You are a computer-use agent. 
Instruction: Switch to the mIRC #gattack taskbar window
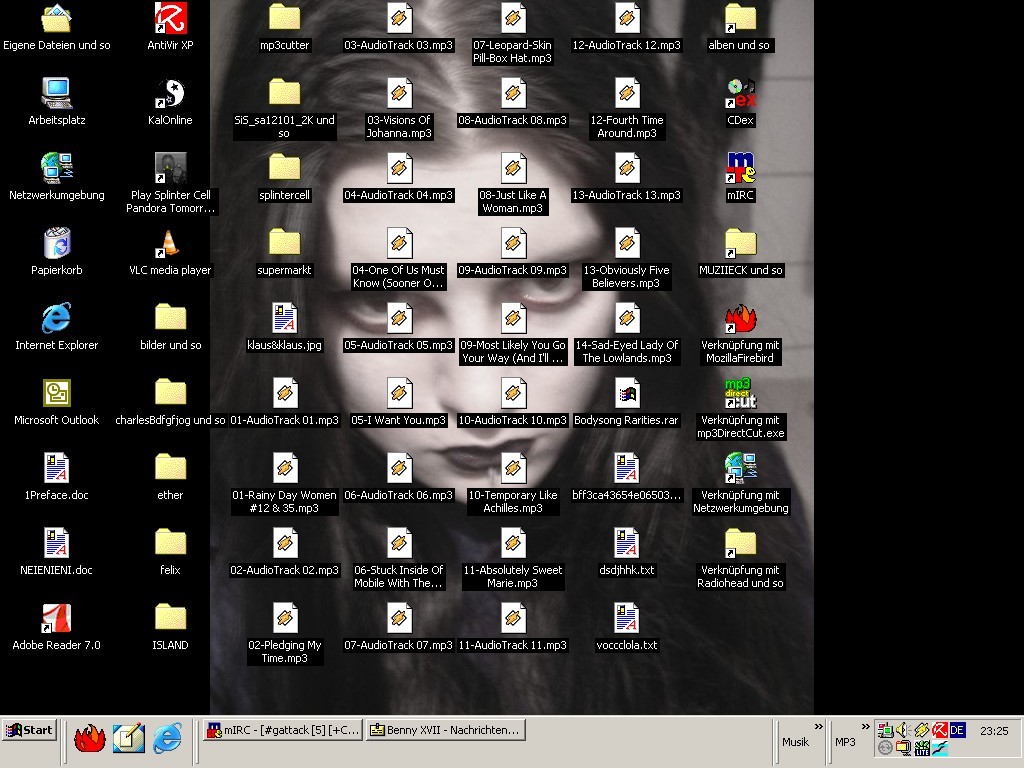pos(282,730)
